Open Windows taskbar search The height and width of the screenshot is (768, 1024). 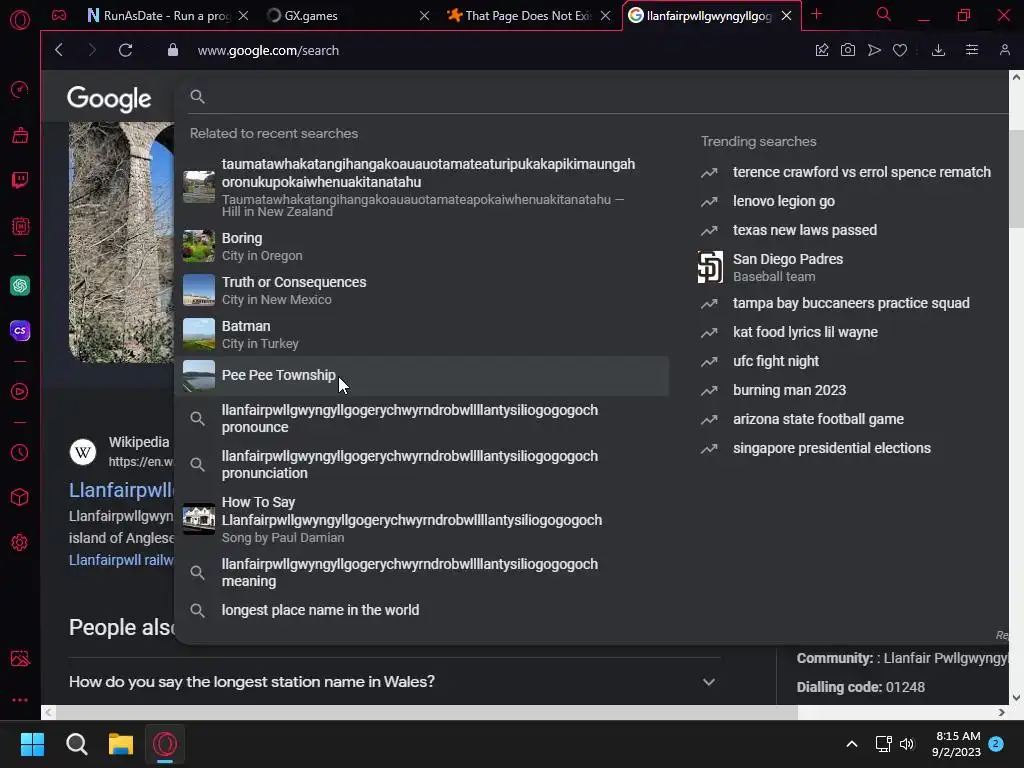coord(76,744)
